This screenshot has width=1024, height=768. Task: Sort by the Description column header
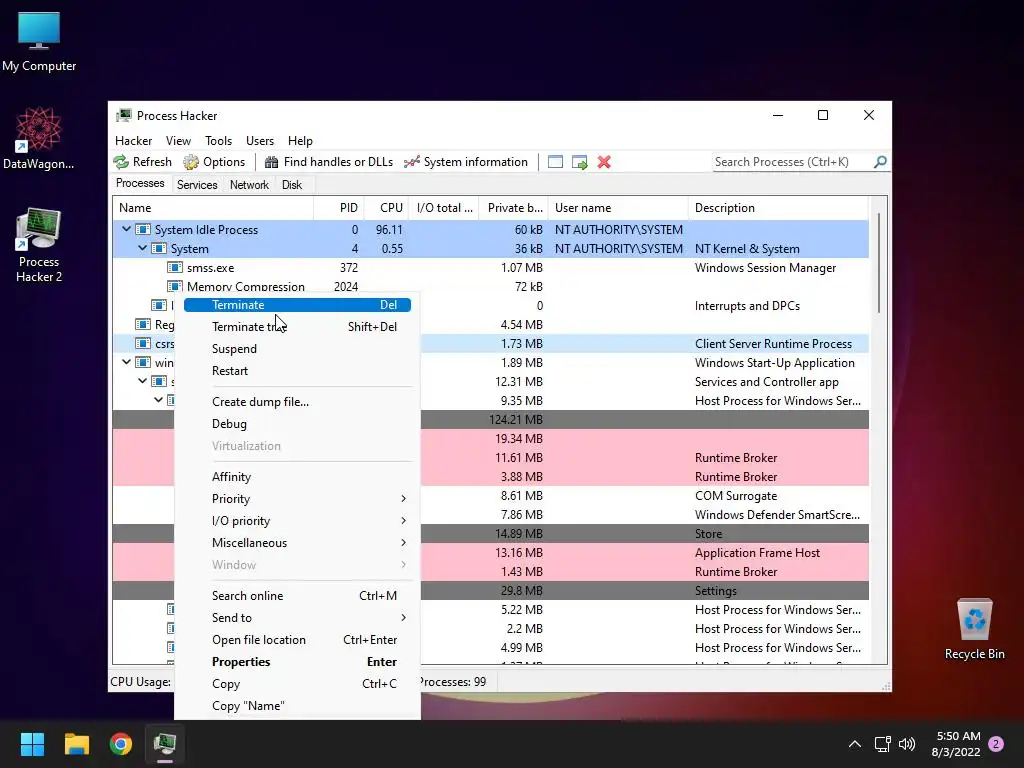tap(778, 208)
